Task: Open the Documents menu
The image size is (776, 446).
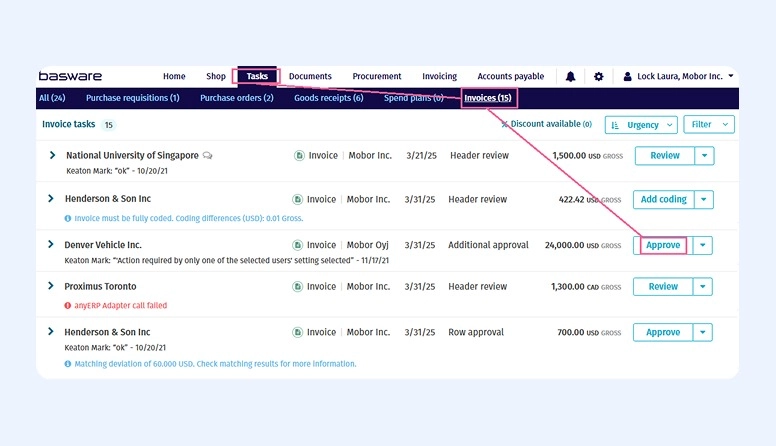Action: 310,76
